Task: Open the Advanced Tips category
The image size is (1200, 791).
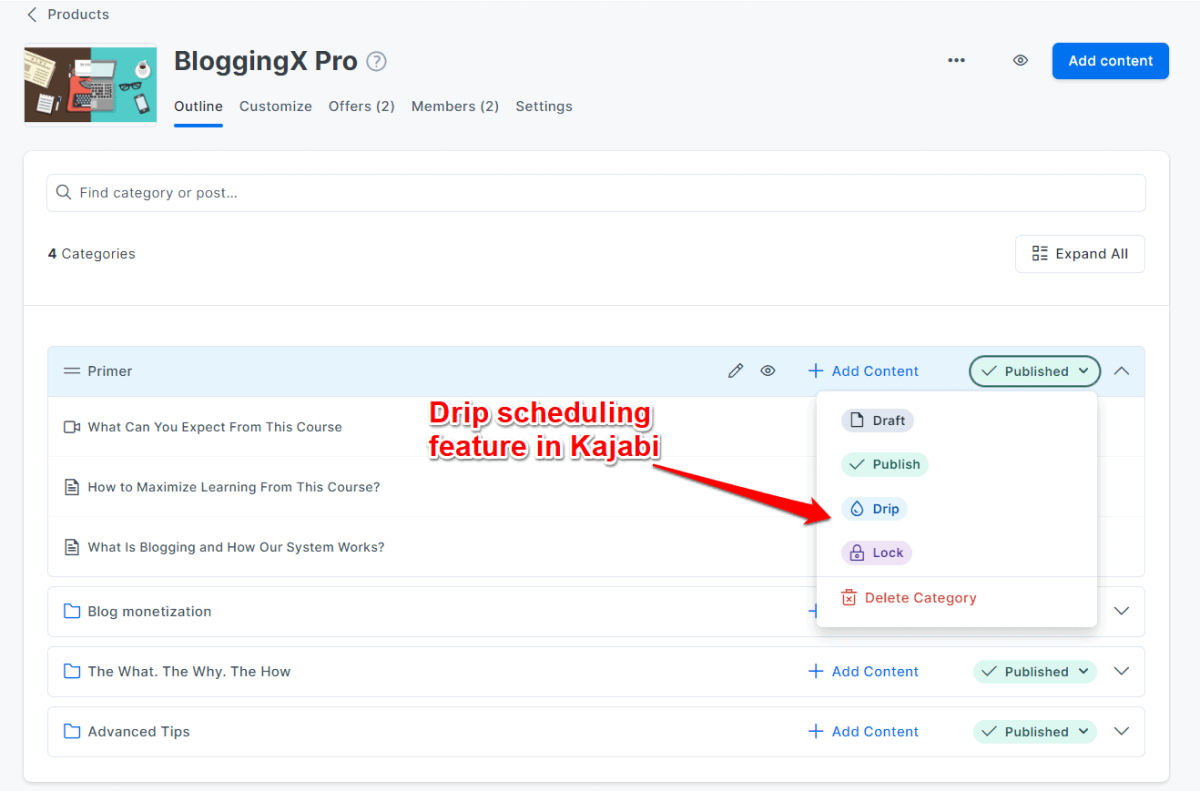Action: (x=139, y=731)
